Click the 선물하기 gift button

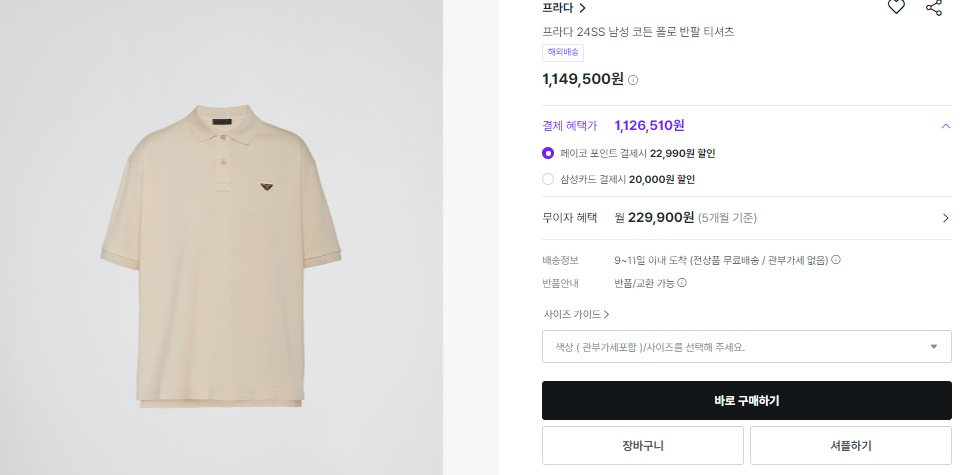tap(850, 446)
